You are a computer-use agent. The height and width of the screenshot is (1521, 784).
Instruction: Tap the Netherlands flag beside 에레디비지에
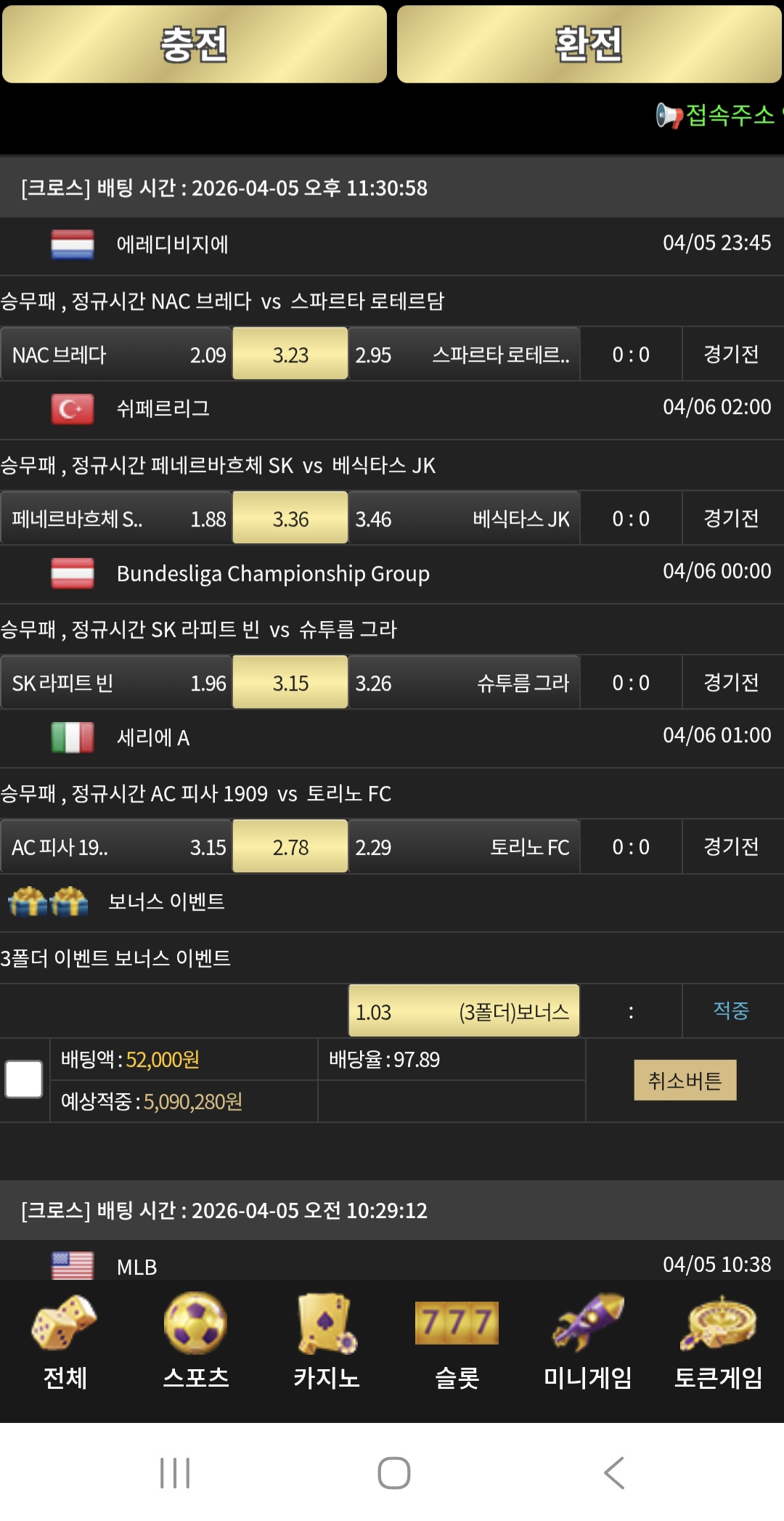(x=73, y=245)
